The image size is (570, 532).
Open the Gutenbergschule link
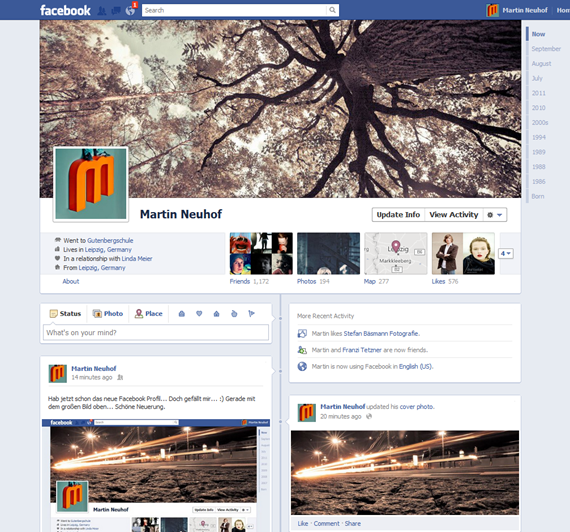(x=110, y=240)
